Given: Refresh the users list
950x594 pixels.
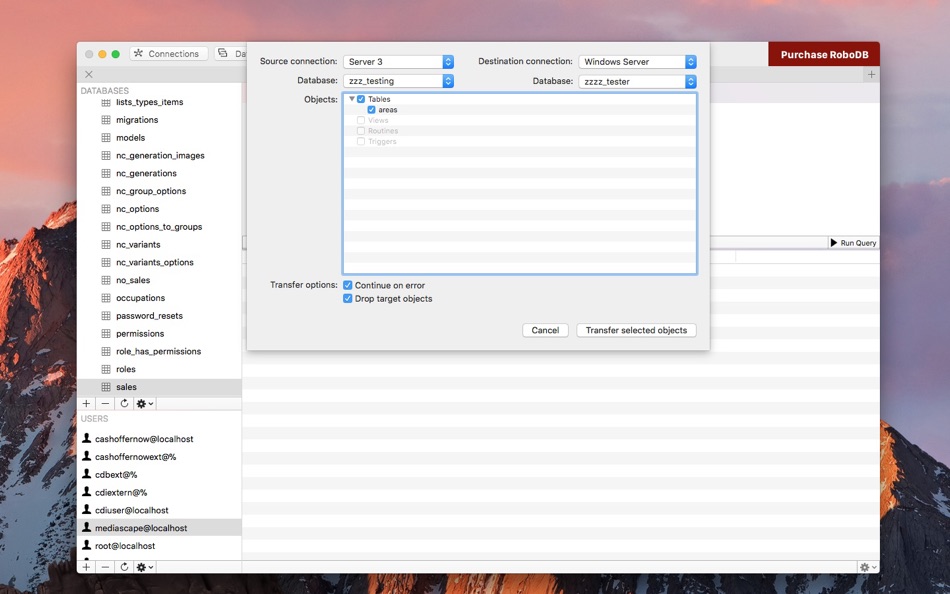Looking at the screenshot, I should [x=124, y=567].
